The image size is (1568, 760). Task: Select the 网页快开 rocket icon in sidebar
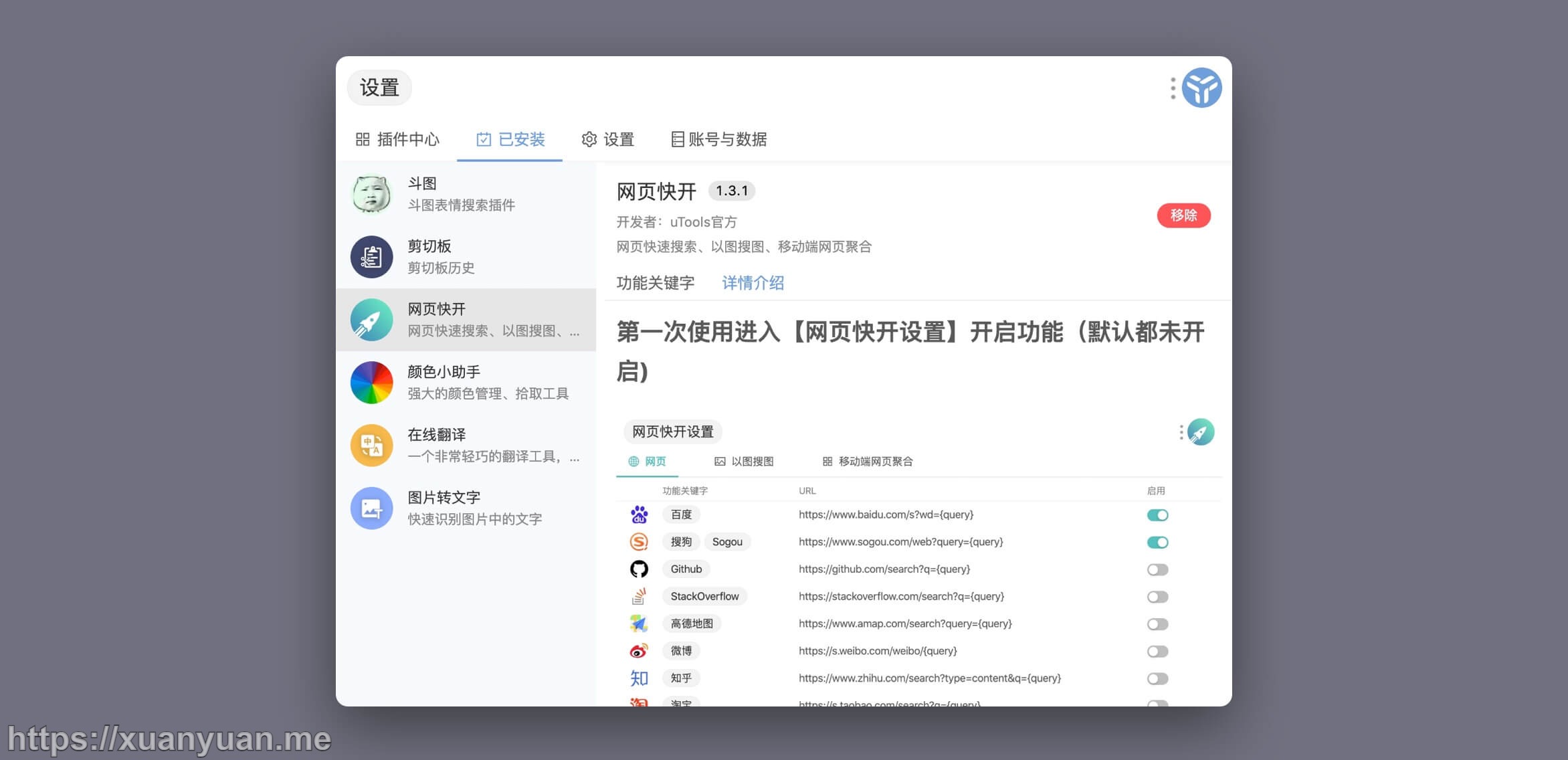371,320
